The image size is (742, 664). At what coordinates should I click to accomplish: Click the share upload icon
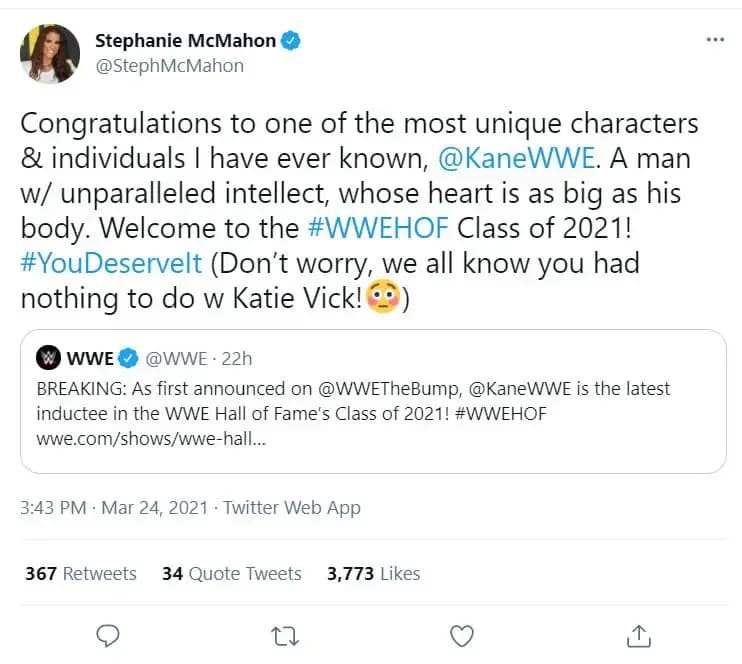[639, 635]
